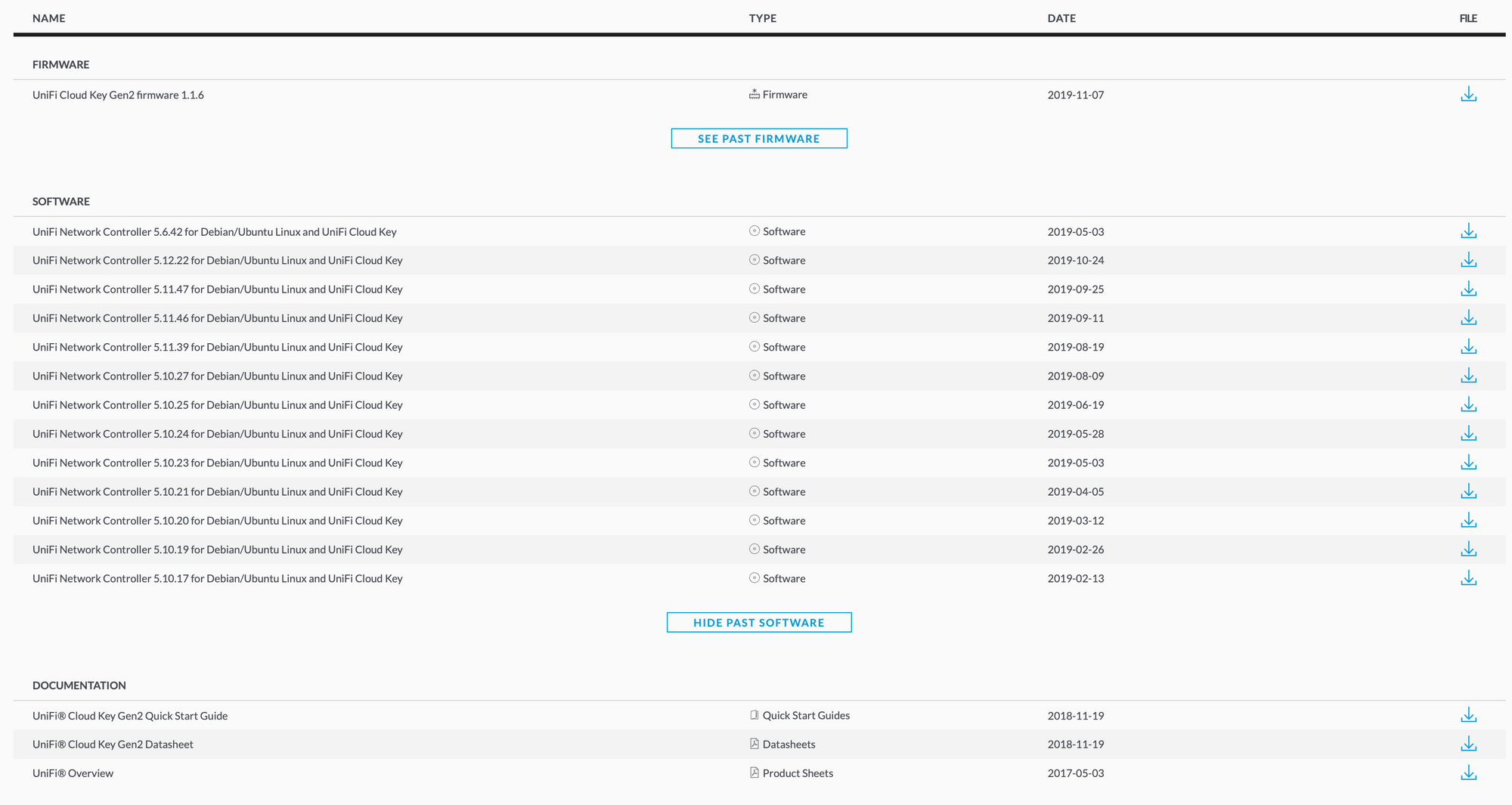Image resolution: width=1512 pixels, height=805 pixels.
Task: Download the Controller 5.11.47 package
Action: [1468, 289]
